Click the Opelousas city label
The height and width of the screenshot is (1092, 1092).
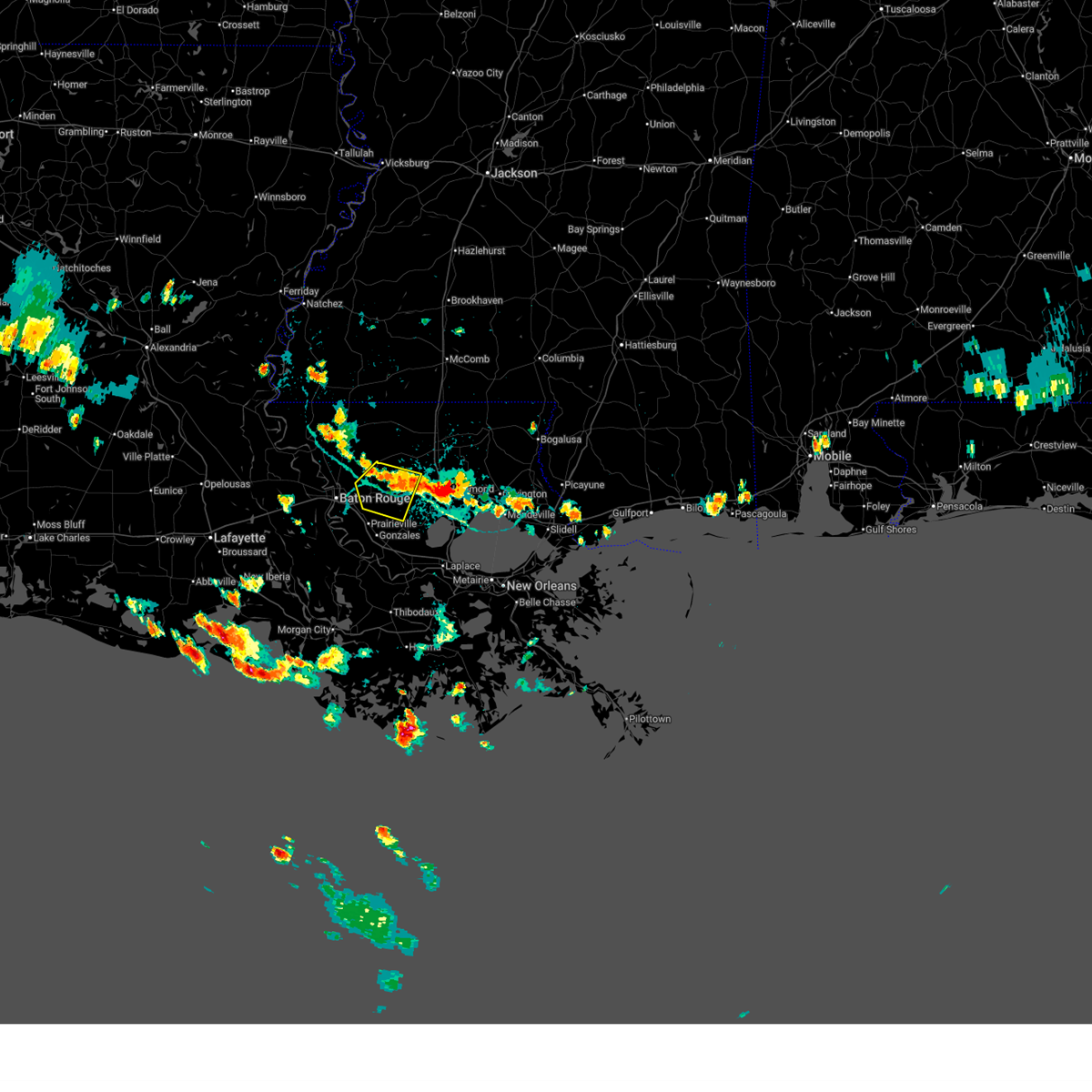click(x=227, y=484)
